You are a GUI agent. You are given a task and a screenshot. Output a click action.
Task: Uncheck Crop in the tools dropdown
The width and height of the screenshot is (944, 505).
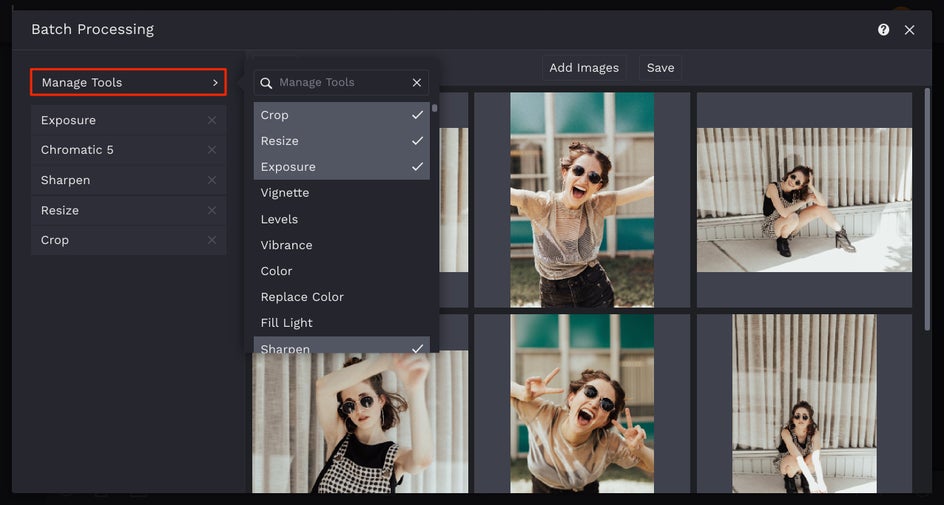[417, 115]
